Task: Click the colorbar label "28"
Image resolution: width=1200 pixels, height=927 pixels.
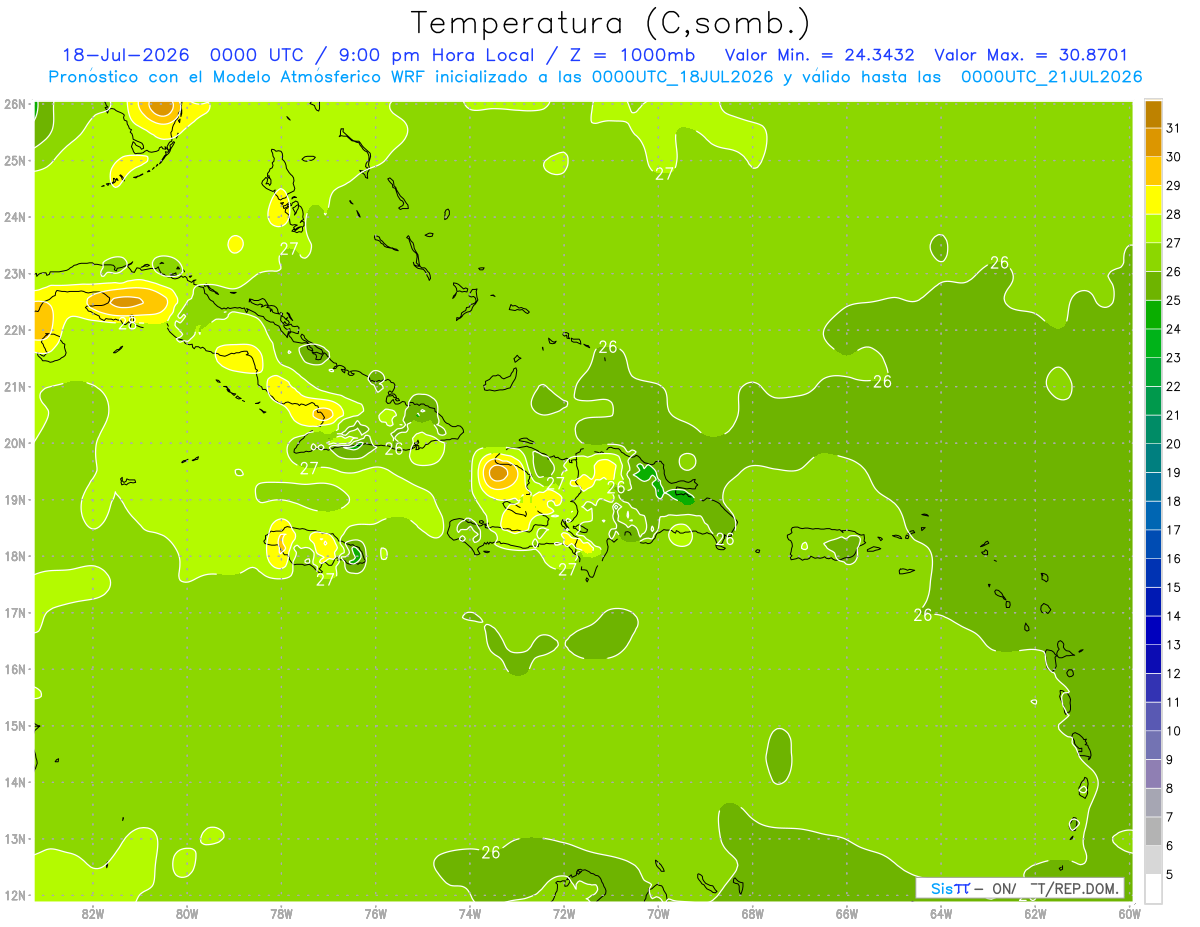Action: (1173, 214)
